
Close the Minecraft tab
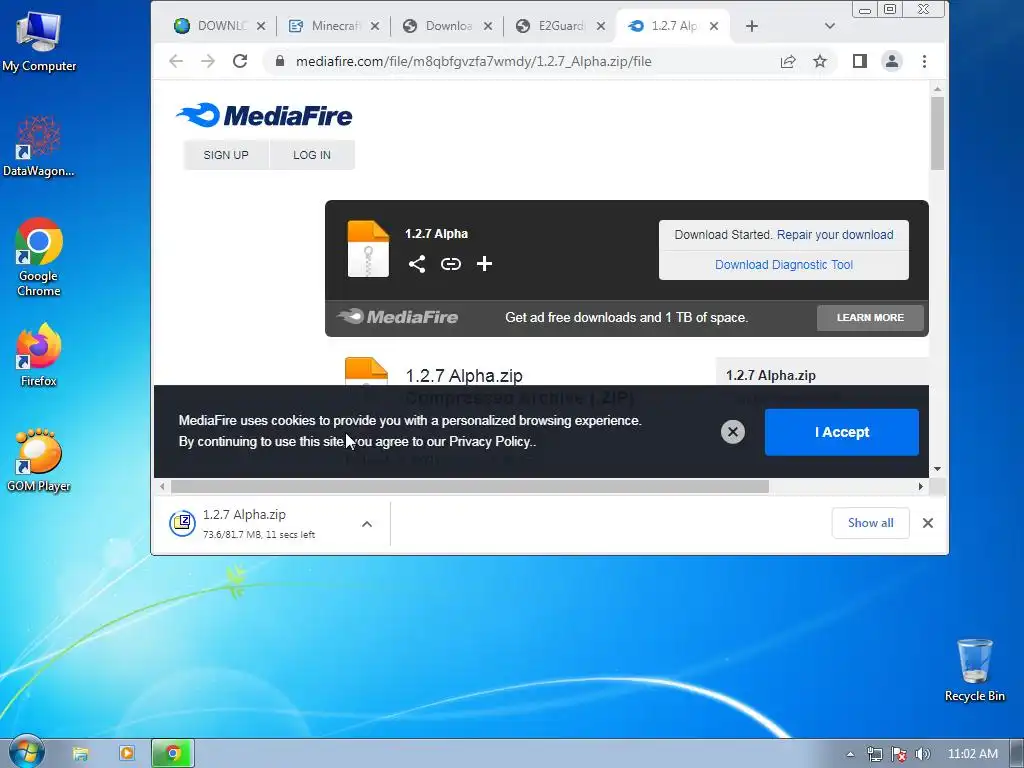[374, 26]
